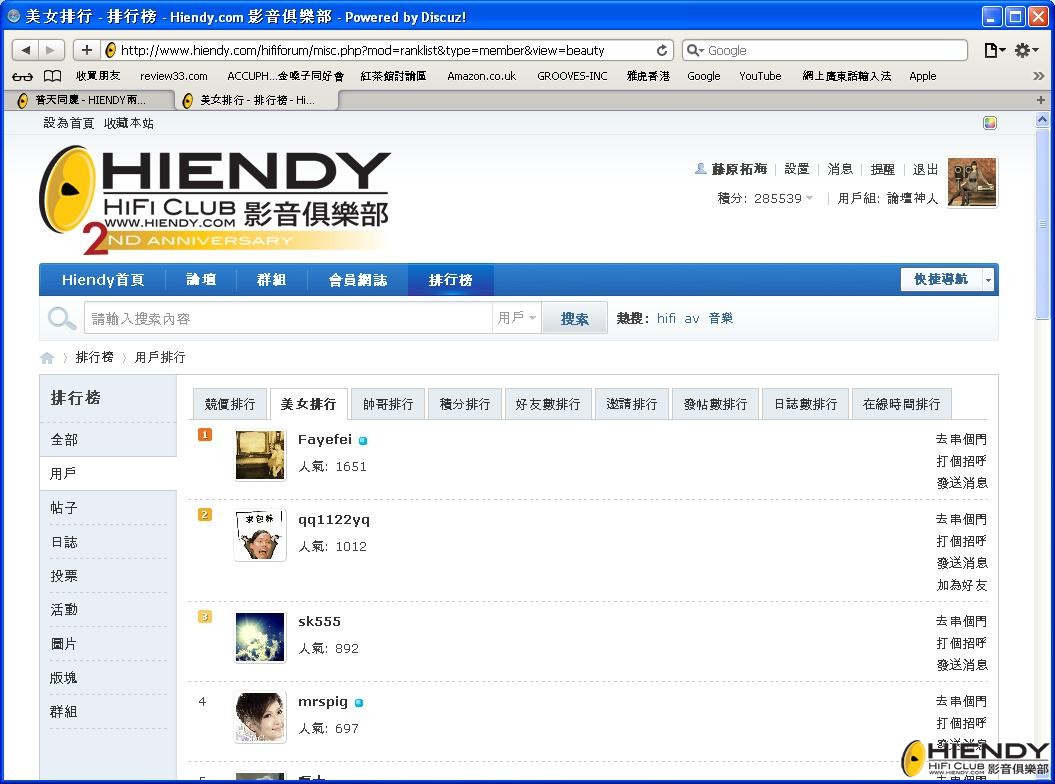Click 加為好友 to friend qq1122yq

click(x=962, y=585)
